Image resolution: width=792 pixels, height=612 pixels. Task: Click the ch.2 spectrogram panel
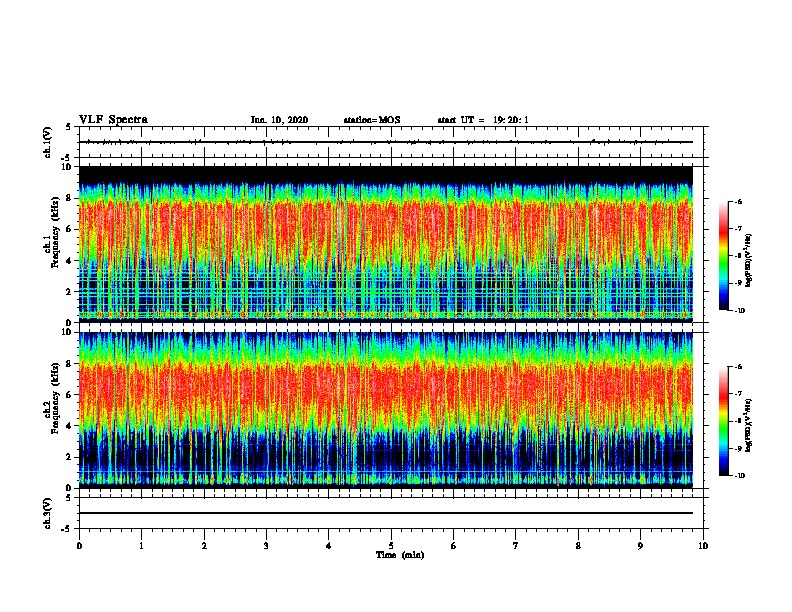tap(386, 410)
